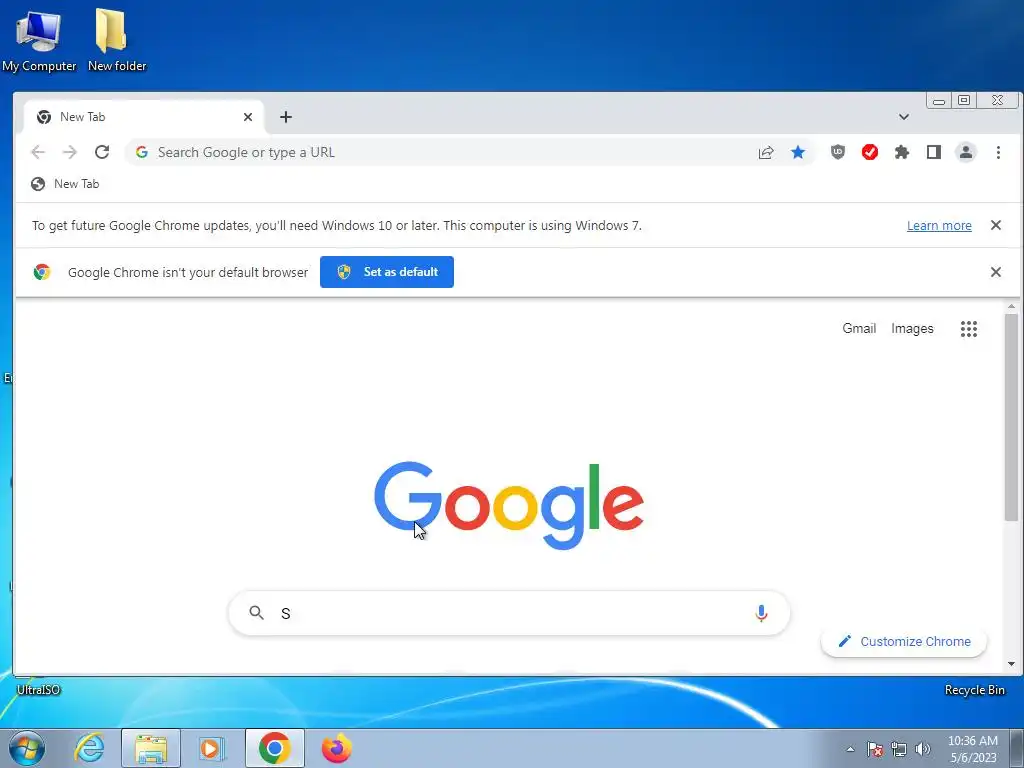Open Windows Media Player from taskbar
This screenshot has height=768, width=1024.
(212, 748)
